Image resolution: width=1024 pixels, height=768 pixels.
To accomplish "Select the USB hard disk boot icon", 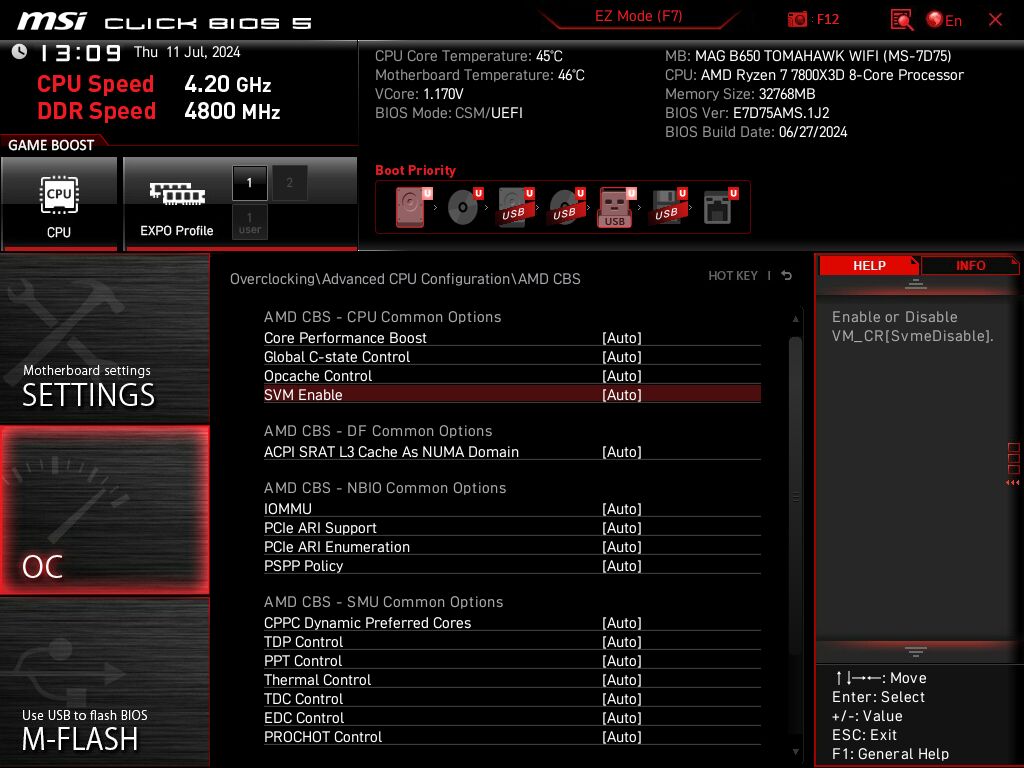I will (515, 207).
